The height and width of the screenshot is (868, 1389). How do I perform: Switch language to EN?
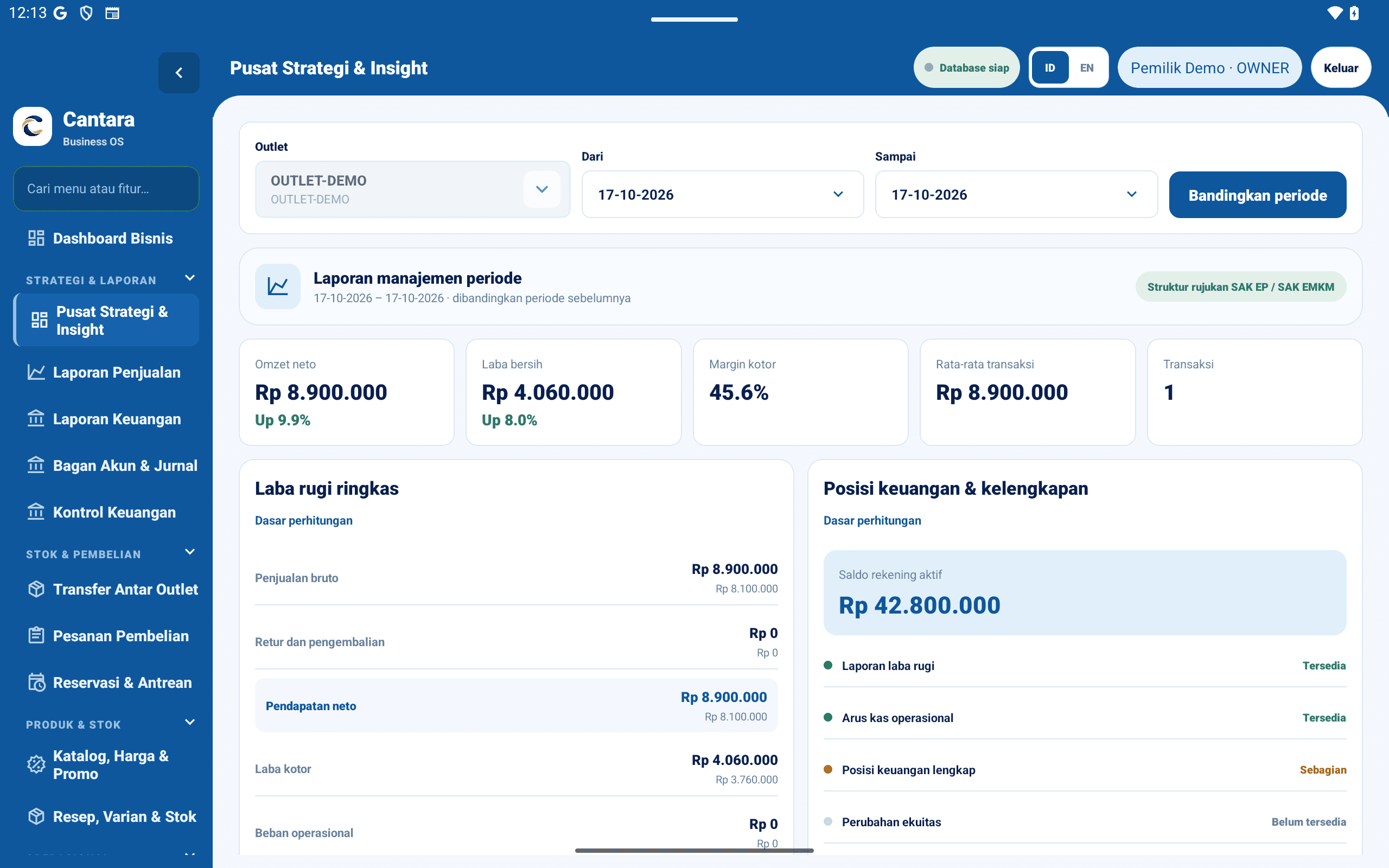(x=1087, y=68)
